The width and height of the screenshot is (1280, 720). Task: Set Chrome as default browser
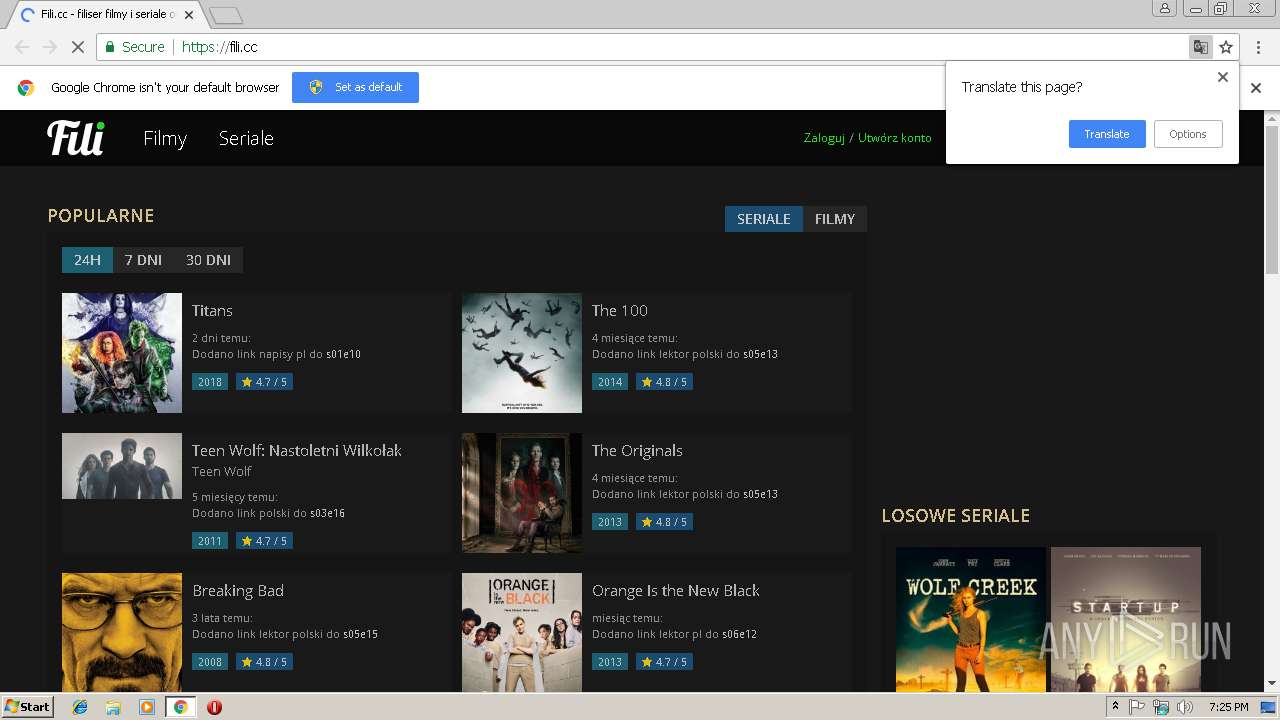point(355,87)
